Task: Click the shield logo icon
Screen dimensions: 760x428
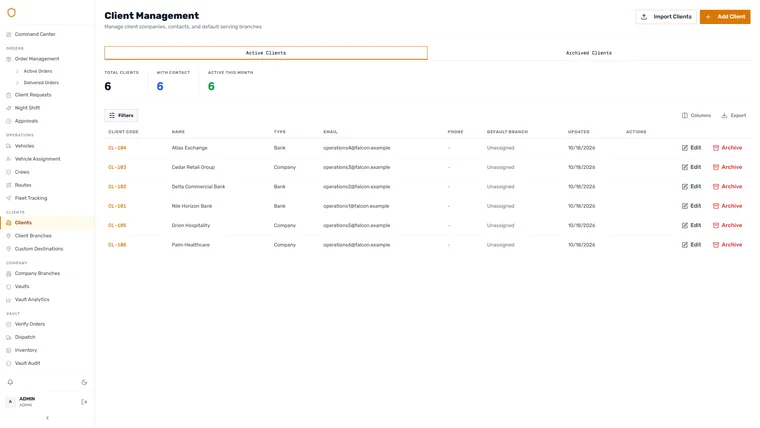Action: click(x=11, y=13)
